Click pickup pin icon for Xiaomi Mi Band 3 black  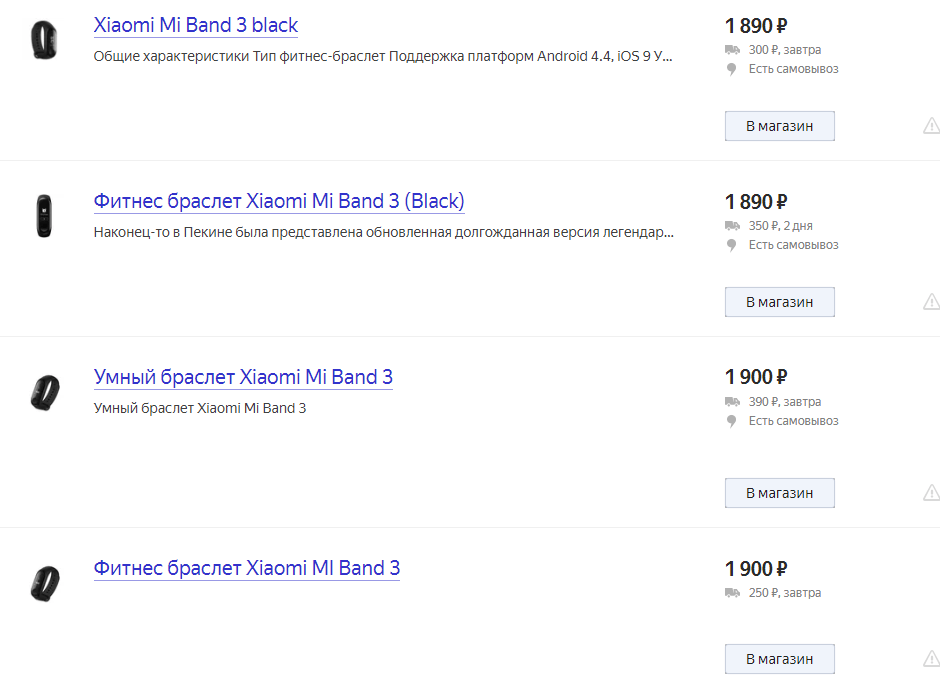click(732, 70)
